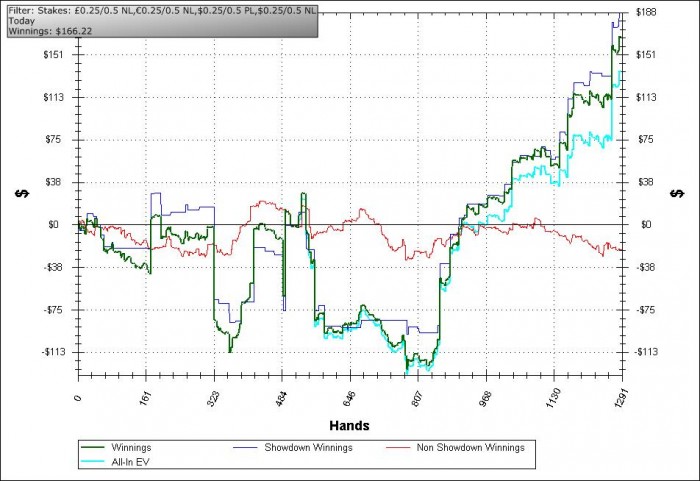Click the right axis $0 label
This screenshot has width=700, height=481.
pos(646,224)
